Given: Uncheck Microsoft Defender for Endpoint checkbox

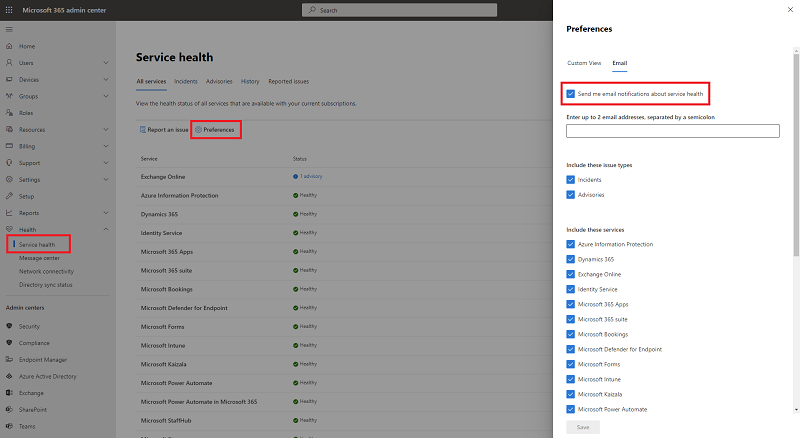Looking at the screenshot, I should (570, 349).
